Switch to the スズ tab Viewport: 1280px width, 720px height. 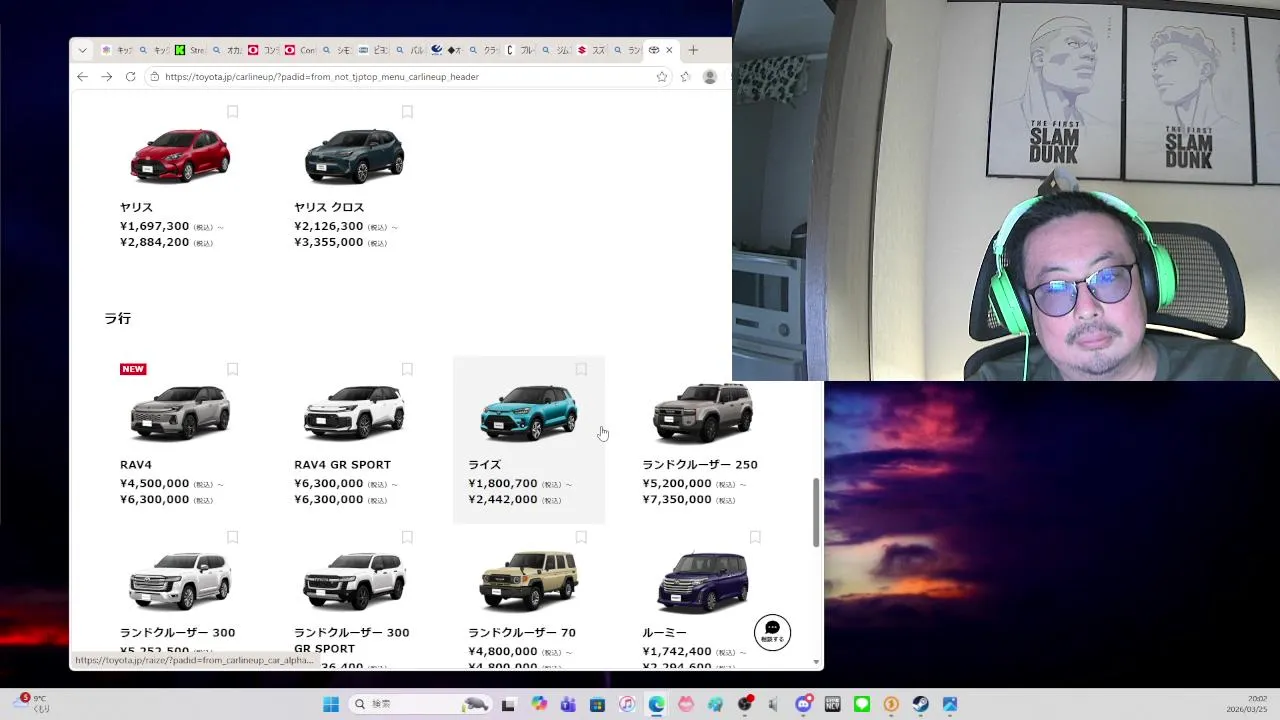tap(591, 50)
